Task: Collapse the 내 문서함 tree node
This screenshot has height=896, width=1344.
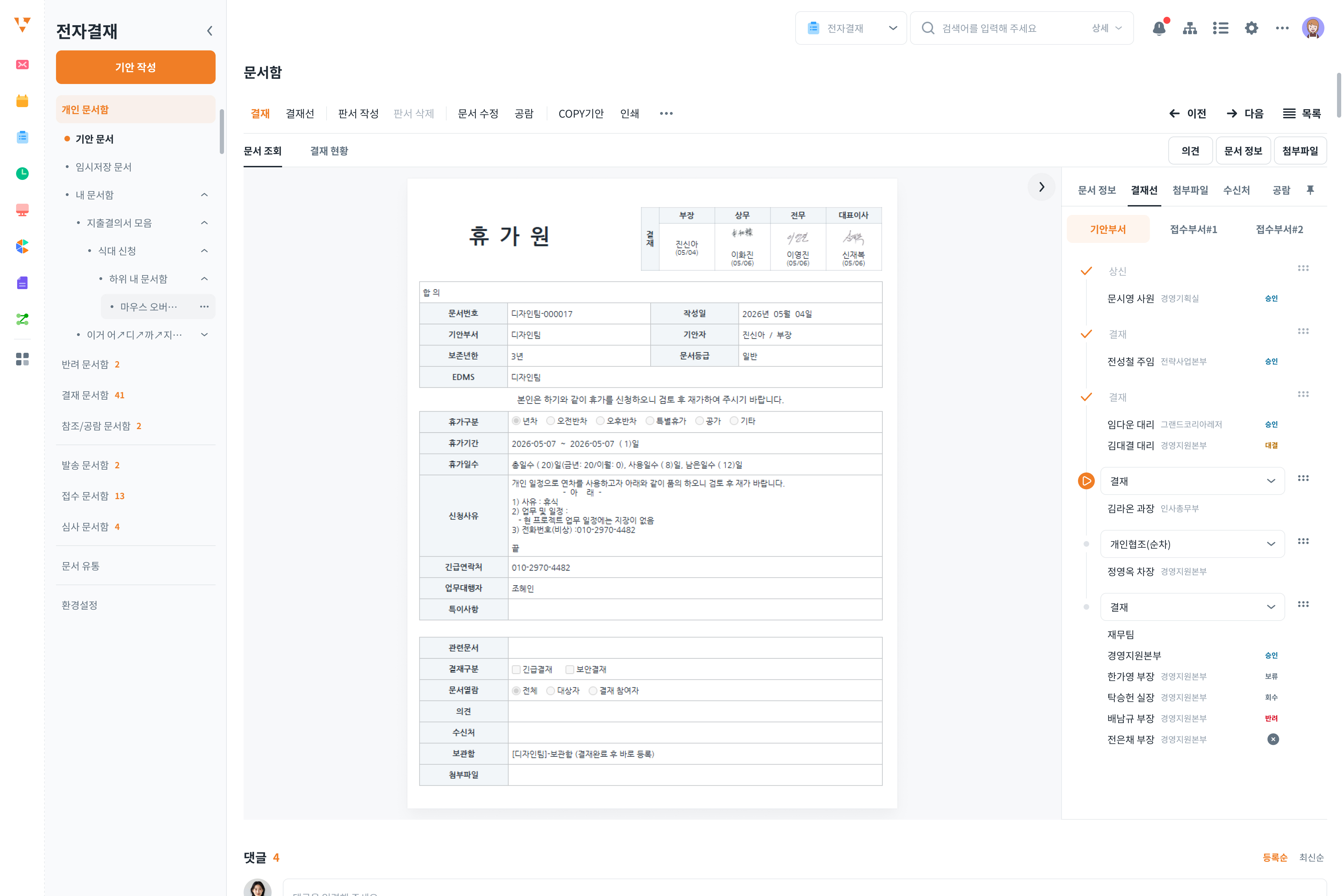Action: [204, 195]
